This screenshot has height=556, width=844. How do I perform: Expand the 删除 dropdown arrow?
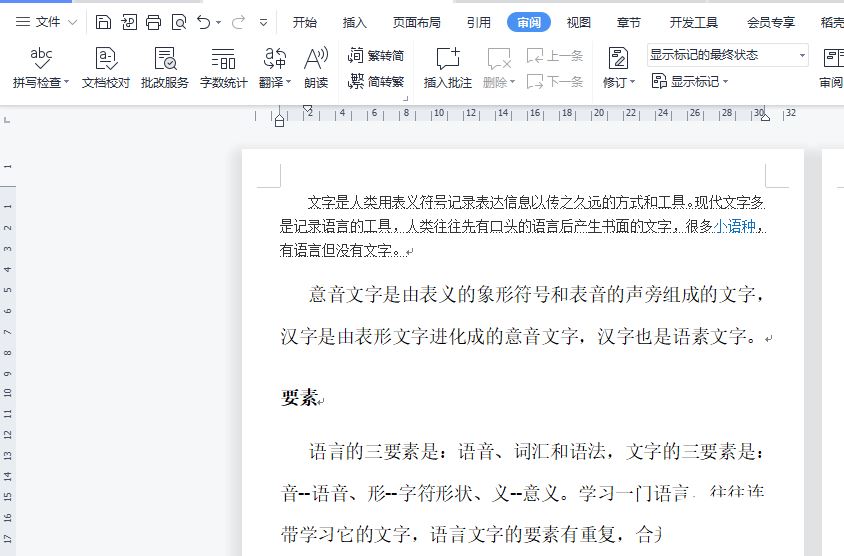(512, 82)
